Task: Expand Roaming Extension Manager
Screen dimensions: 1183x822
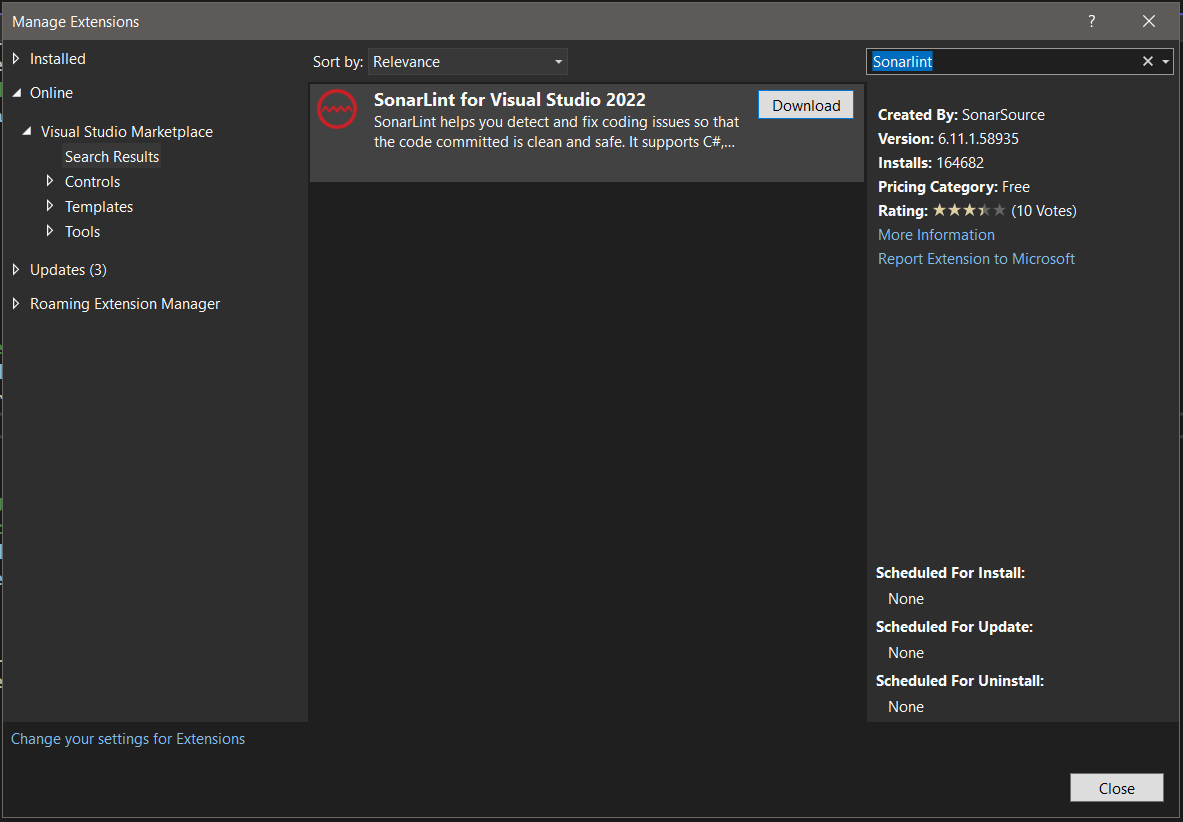Action: [16, 303]
